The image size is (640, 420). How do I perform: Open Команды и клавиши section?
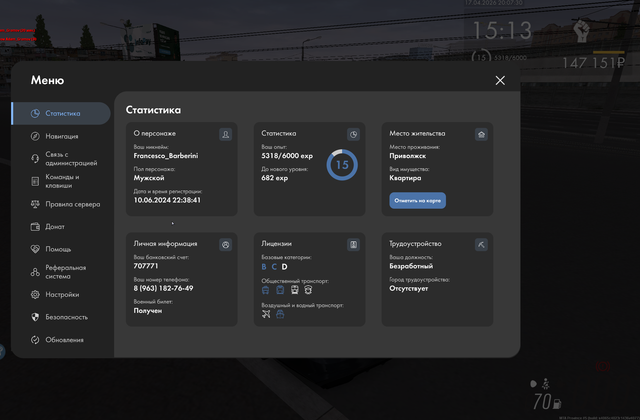click(x=61, y=181)
